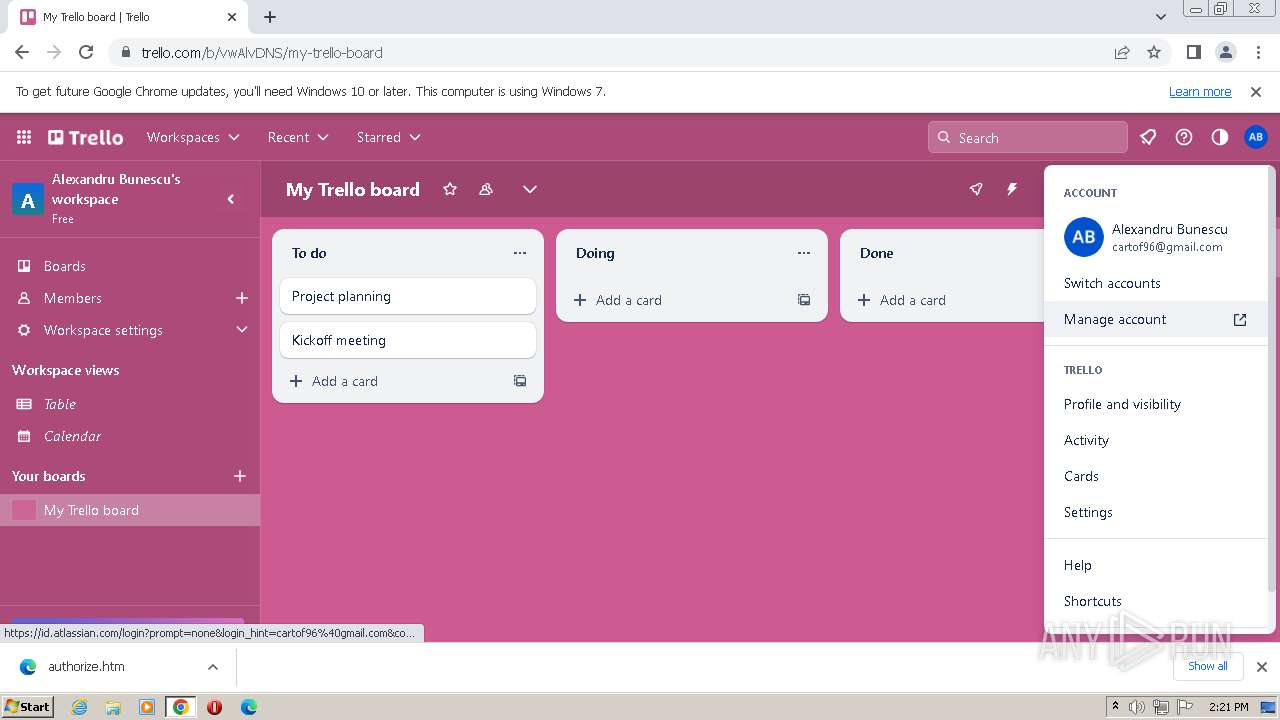Star My Trello board
Image resolution: width=1280 pixels, height=720 pixels.
click(450, 189)
